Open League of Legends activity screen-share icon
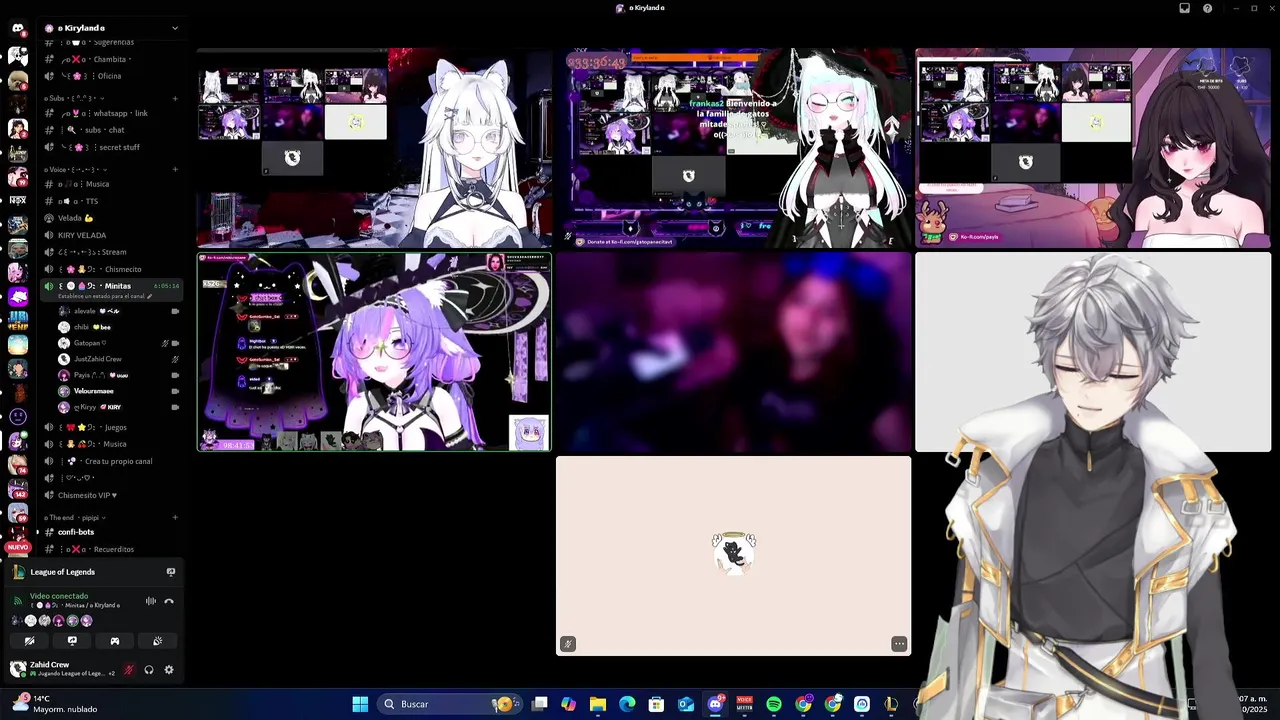Image resolution: width=1280 pixels, height=720 pixels. click(171, 572)
